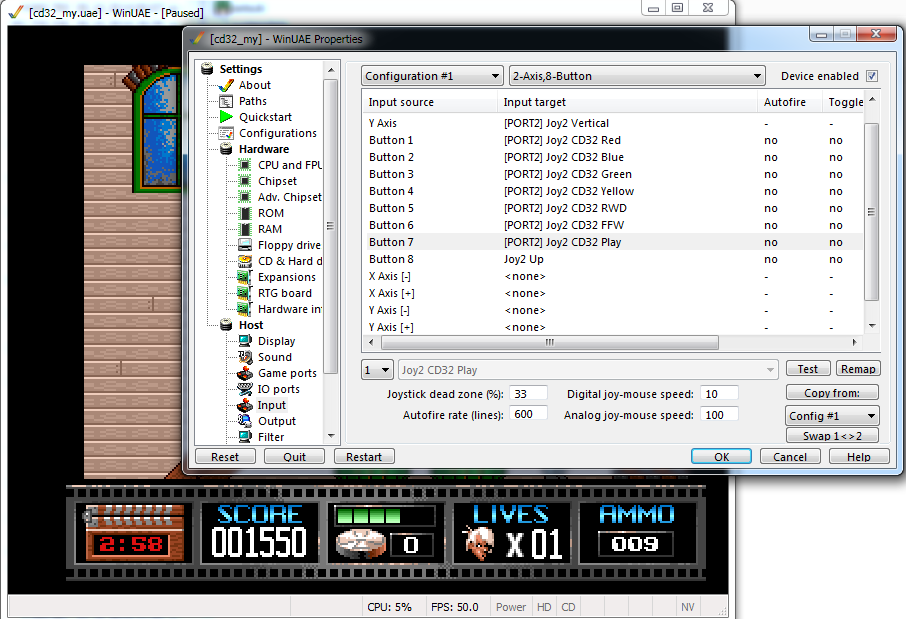906x619 pixels.
Task: Click the Filter monitor icon
Action: [245, 437]
